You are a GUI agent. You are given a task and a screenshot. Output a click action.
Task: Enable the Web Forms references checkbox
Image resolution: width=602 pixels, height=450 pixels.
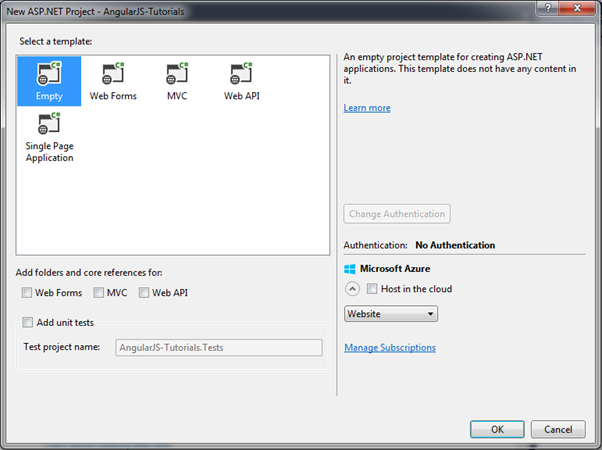[x=27, y=293]
